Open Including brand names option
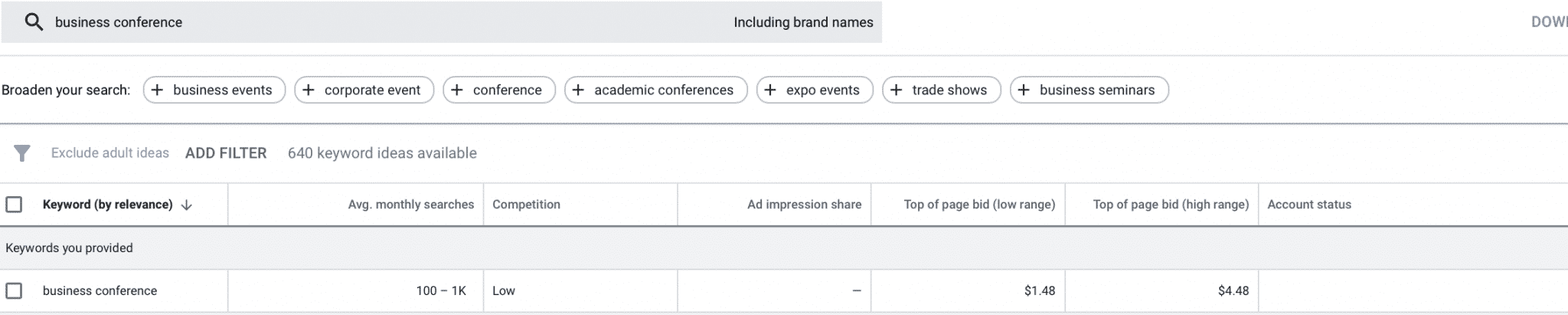Viewport: 1568px width, 315px height. (803, 22)
